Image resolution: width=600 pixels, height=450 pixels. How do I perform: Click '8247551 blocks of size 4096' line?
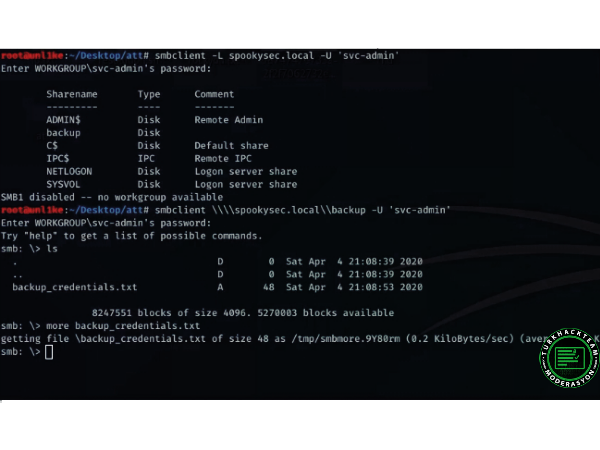(243, 313)
